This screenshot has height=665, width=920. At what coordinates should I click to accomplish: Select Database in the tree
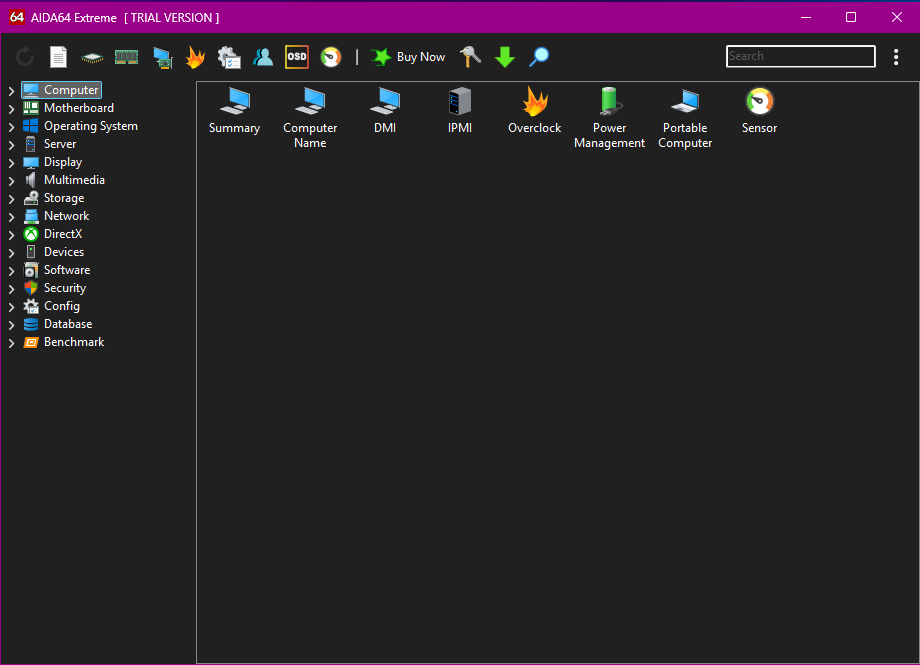pyautogui.click(x=58, y=324)
